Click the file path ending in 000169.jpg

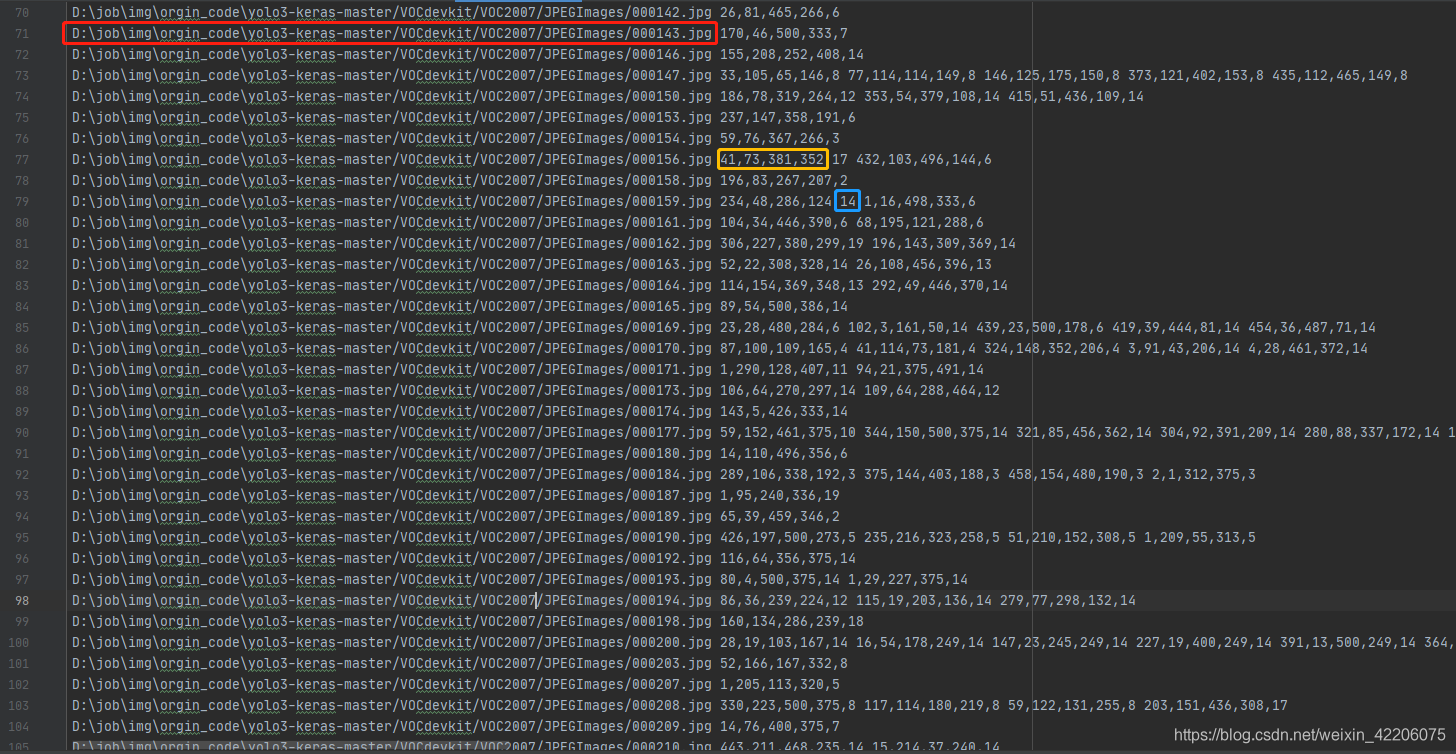[392, 328]
